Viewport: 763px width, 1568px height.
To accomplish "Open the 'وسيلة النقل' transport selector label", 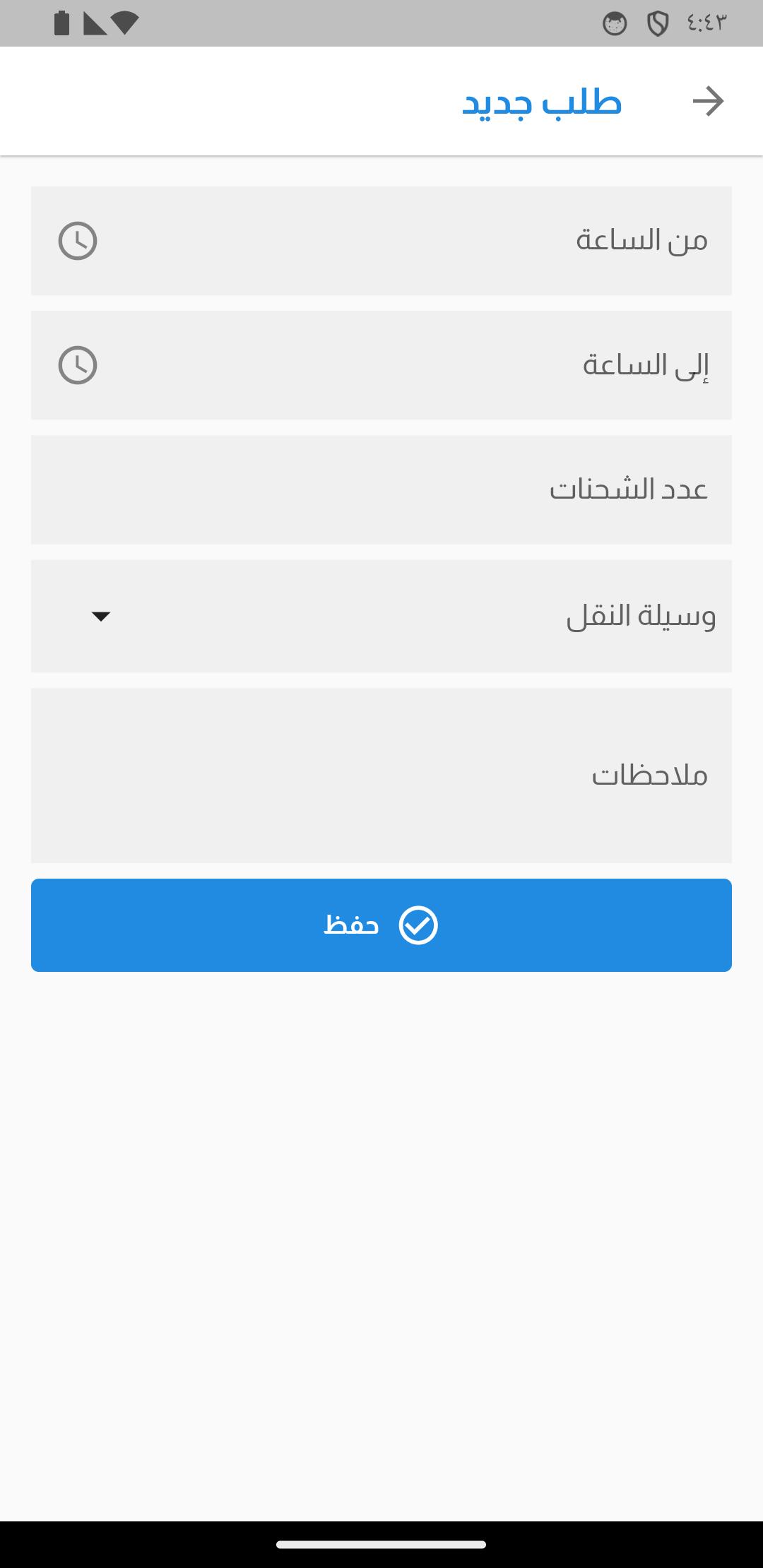I will (641, 616).
